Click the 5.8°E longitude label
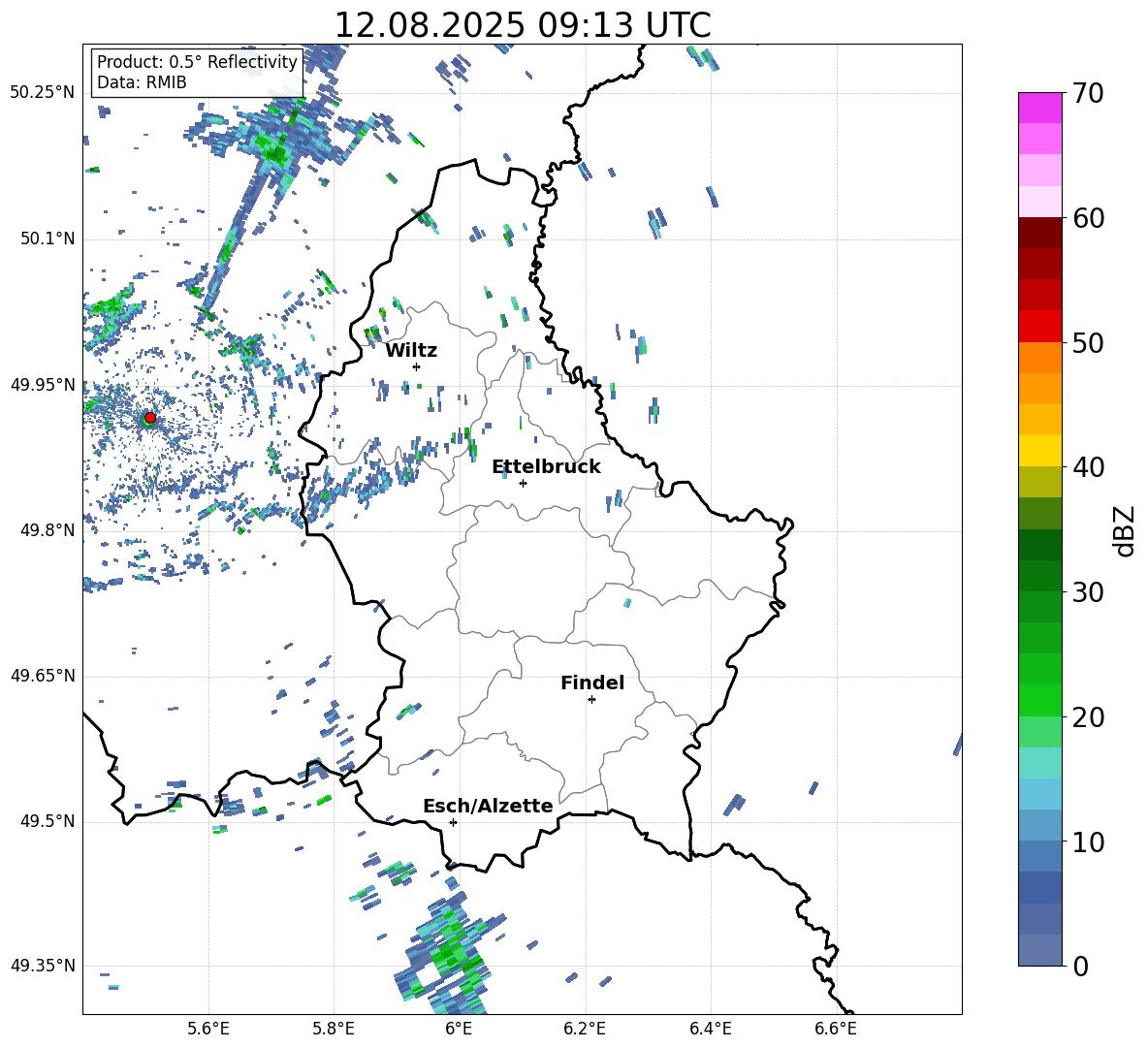The width and height of the screenshot is (1148, 1048). [x=334, y=1029]
